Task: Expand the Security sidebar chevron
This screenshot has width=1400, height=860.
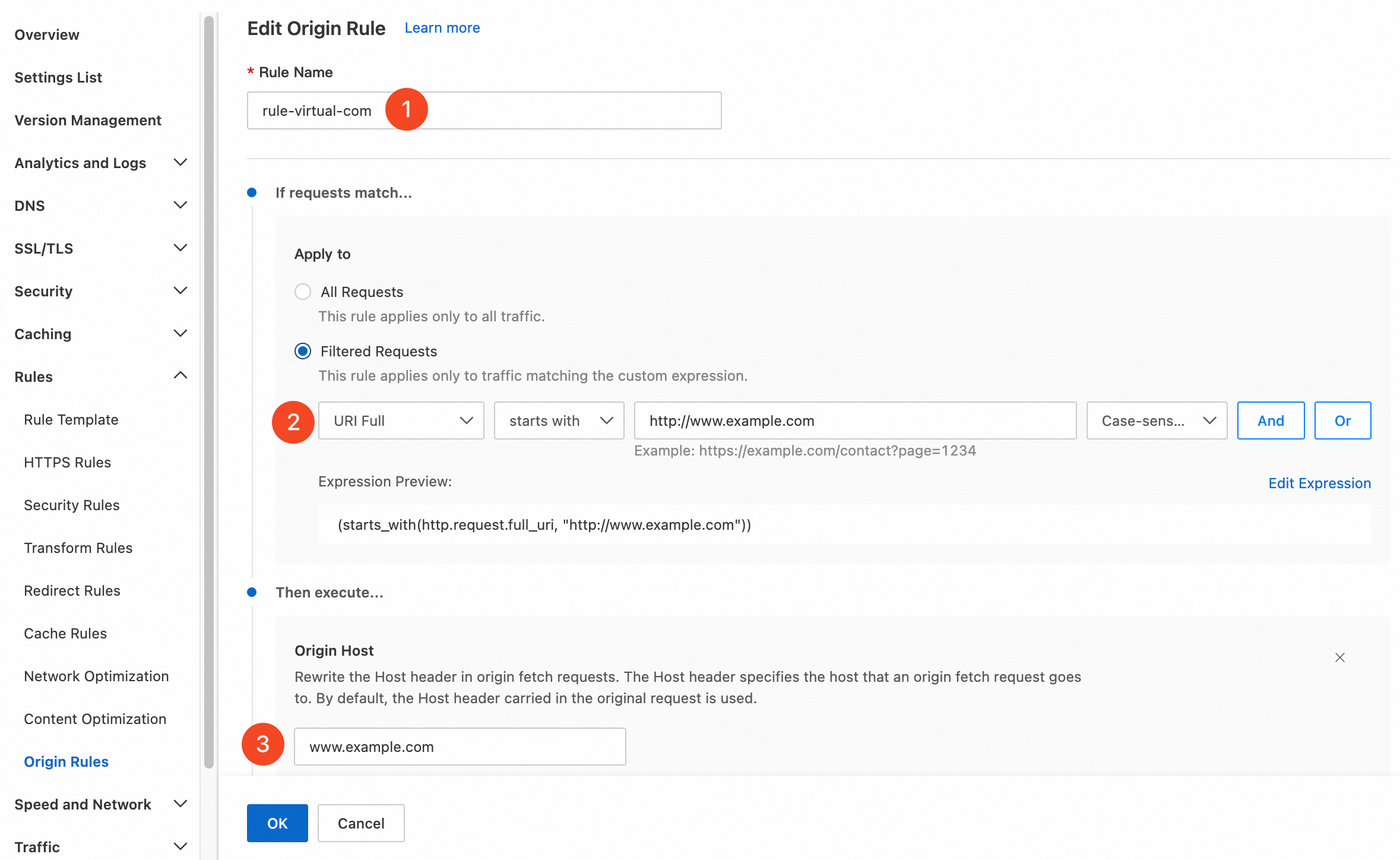Action: (180, 290)
